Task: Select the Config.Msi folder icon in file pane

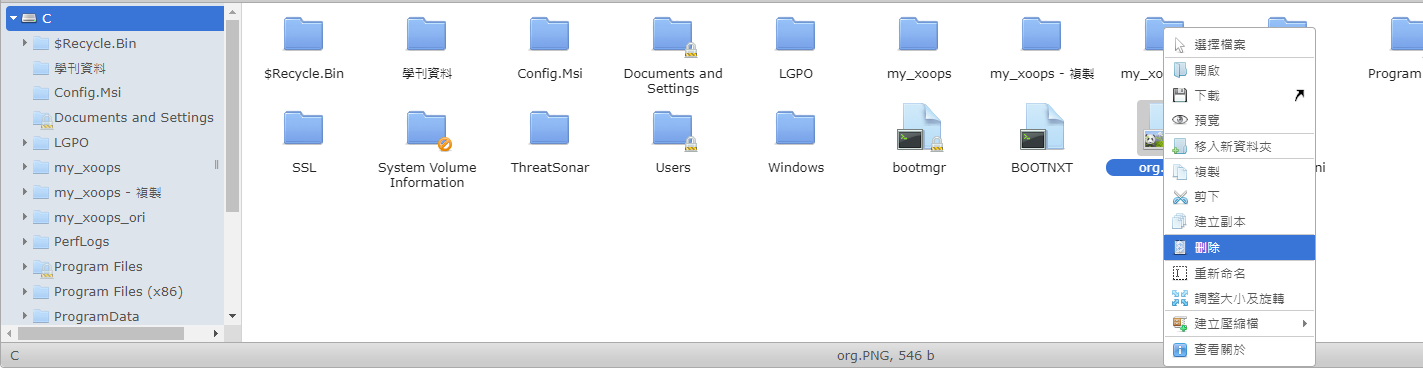Action: pos(550,35)
